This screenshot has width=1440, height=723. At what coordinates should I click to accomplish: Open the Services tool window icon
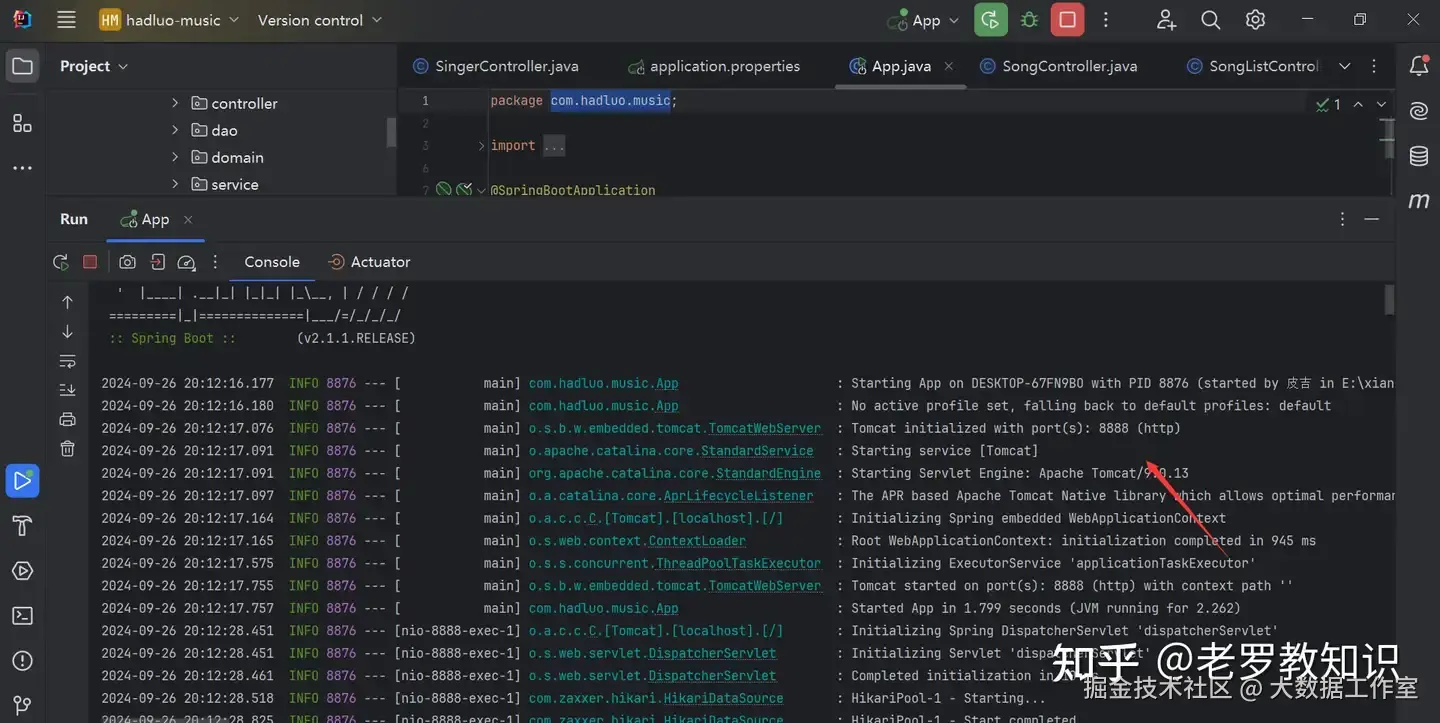point(22,571)
